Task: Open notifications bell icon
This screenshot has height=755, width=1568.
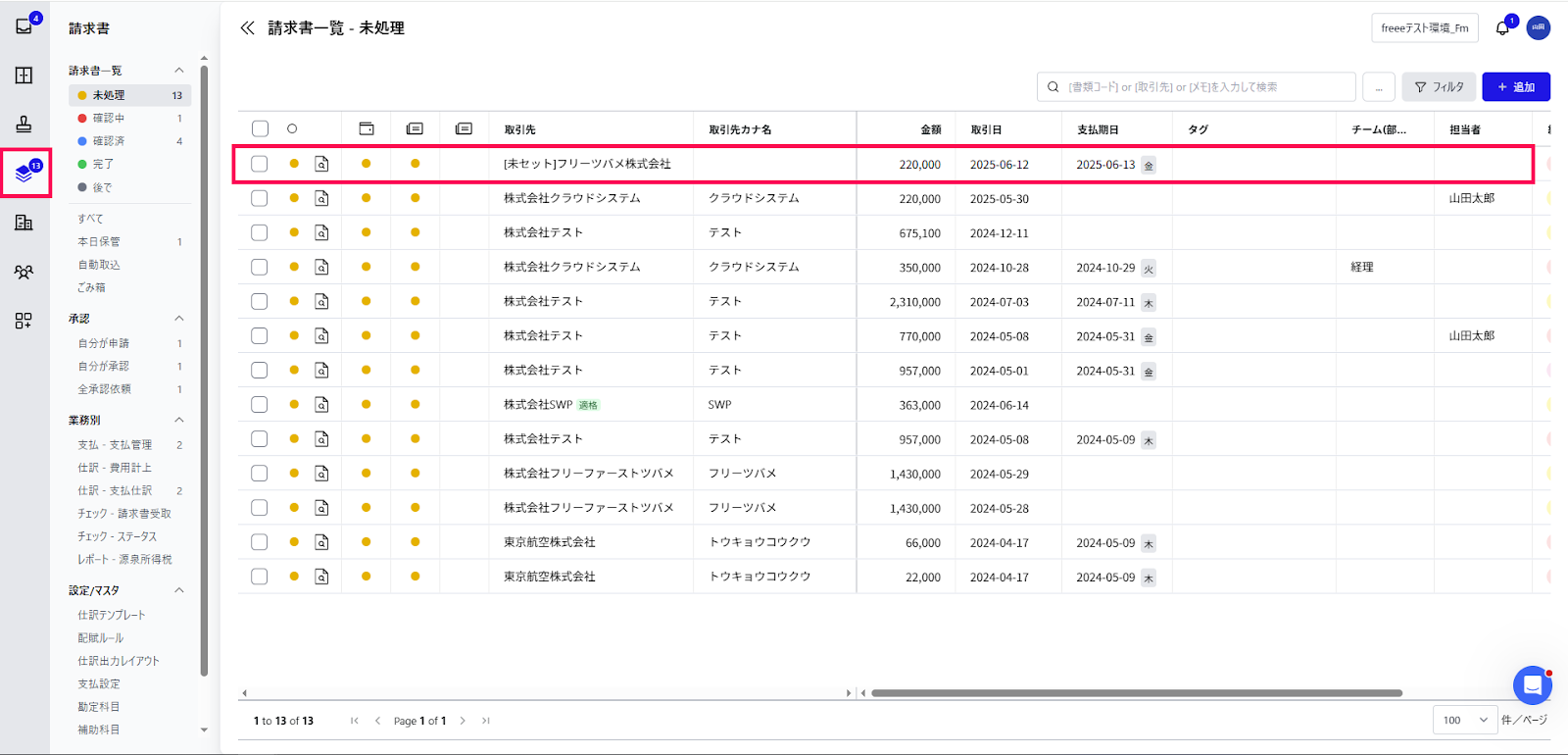Action: click(x=1502, y=28)
